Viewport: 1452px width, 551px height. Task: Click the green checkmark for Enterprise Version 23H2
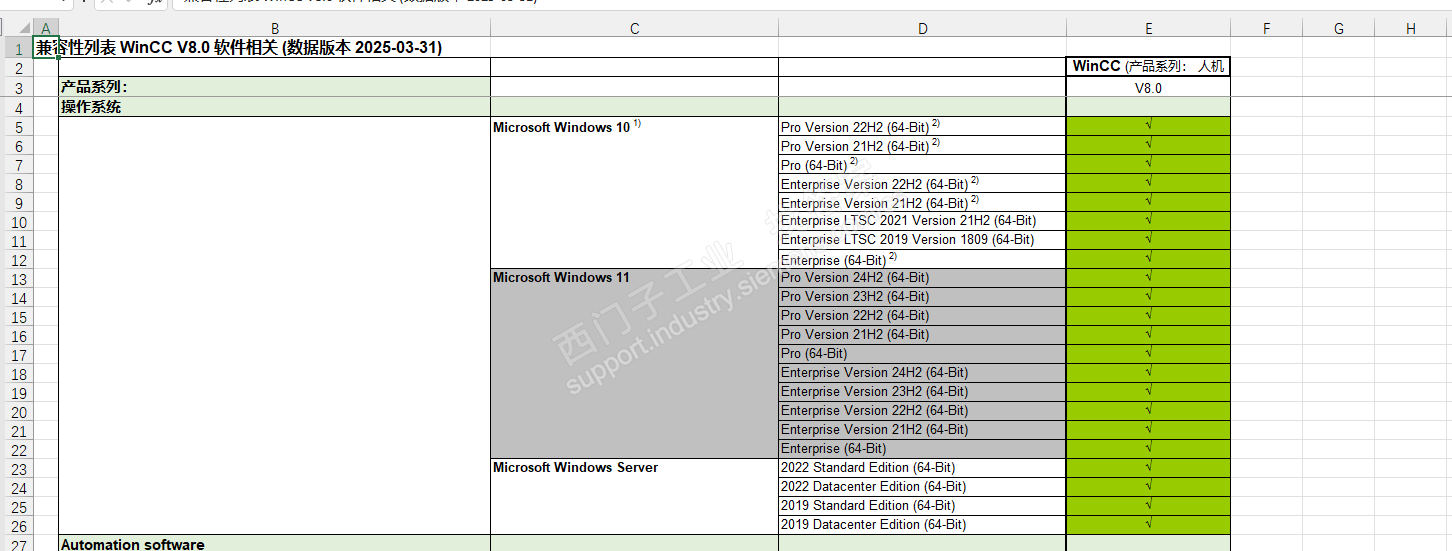point(1148,392)
